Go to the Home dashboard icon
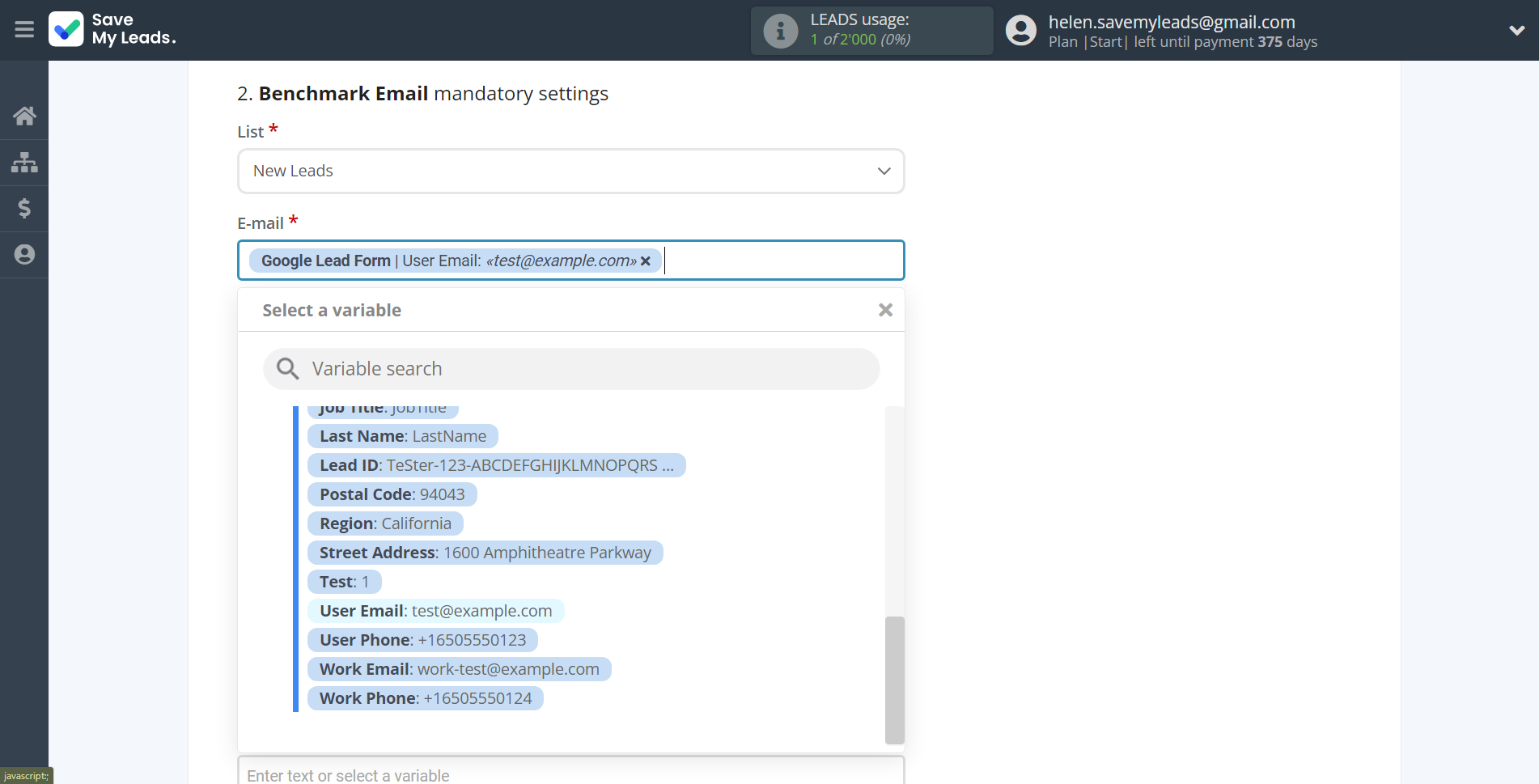1539x784 pixels. pyautogui.click(x=24, y=117)
